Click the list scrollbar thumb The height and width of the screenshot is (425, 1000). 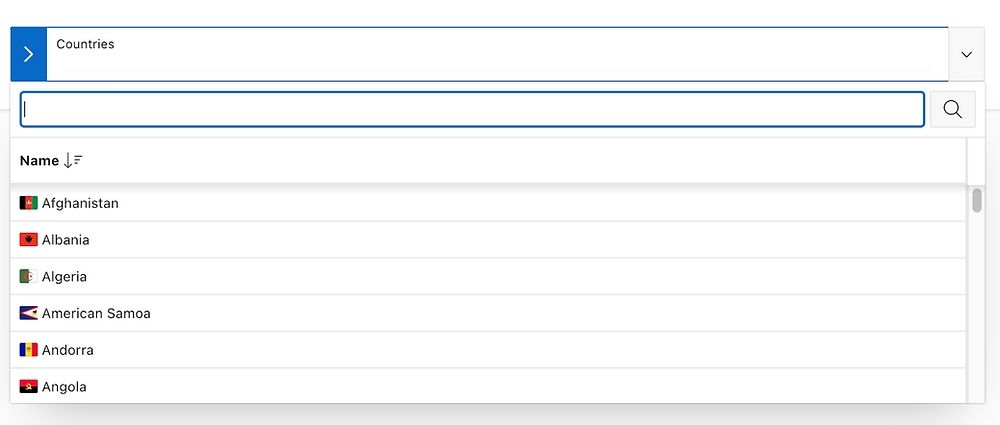(976, 200)
